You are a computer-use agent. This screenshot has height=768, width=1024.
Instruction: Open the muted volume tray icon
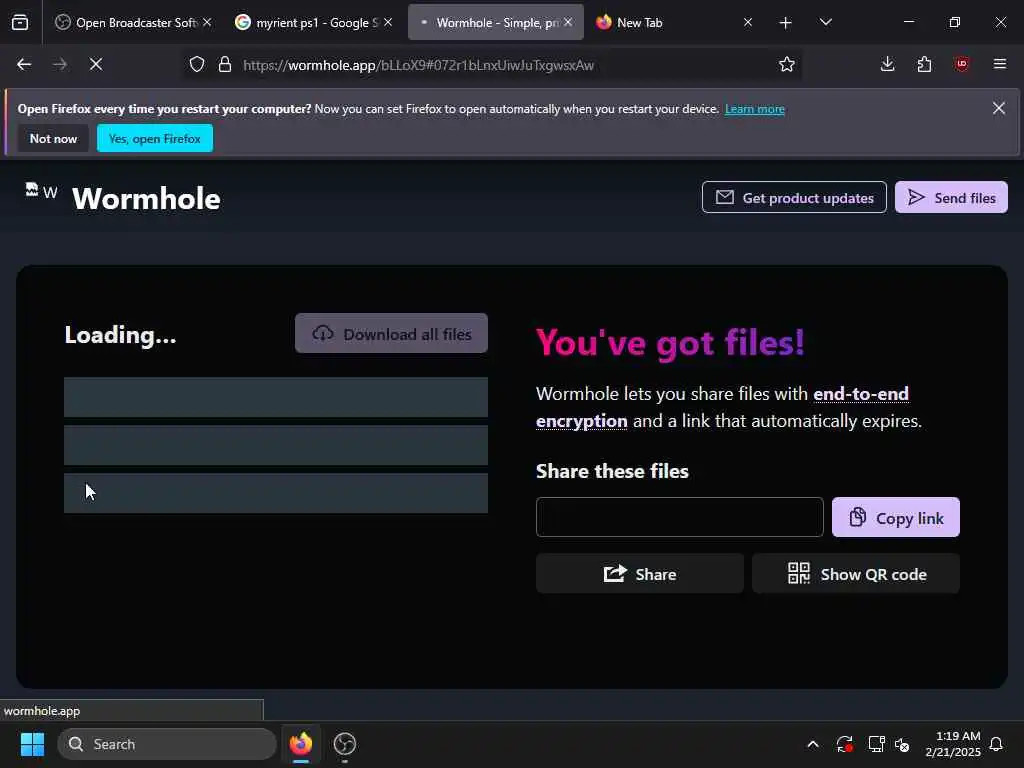pos(903,744)
